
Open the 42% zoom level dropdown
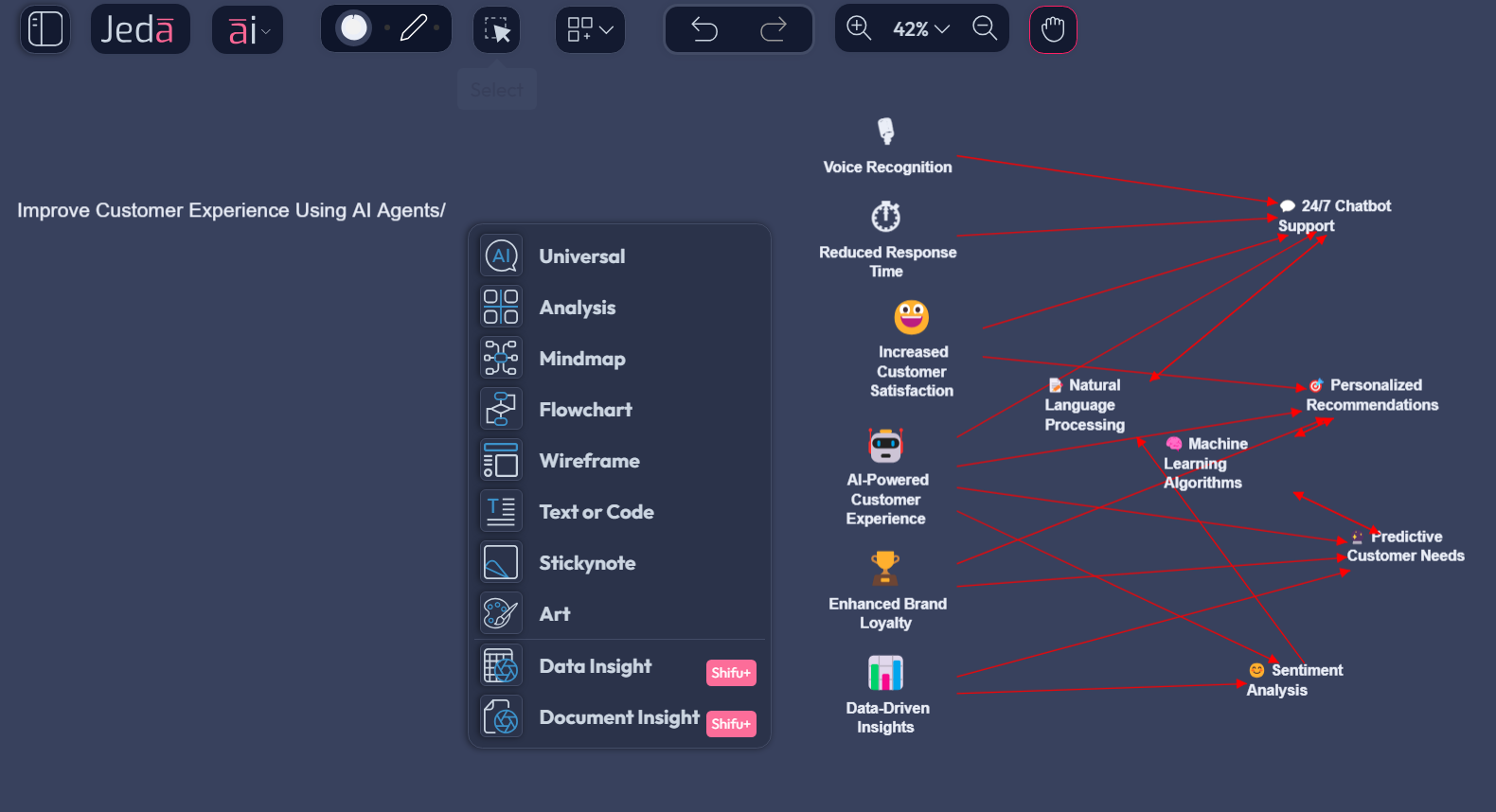coord(921,29)
